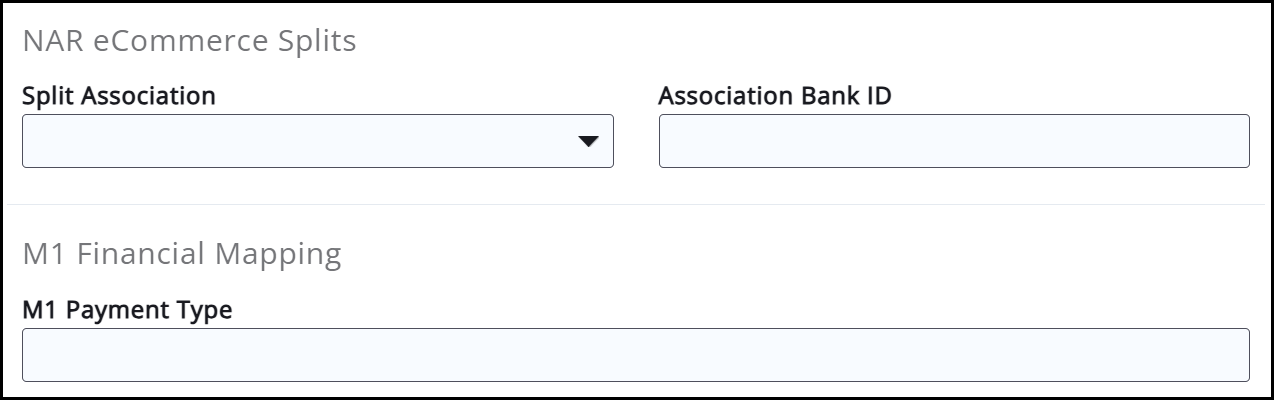Click the wide box under M1 Payment Type
Viewport: 1274px width, 400px height.
coord(635,355)
